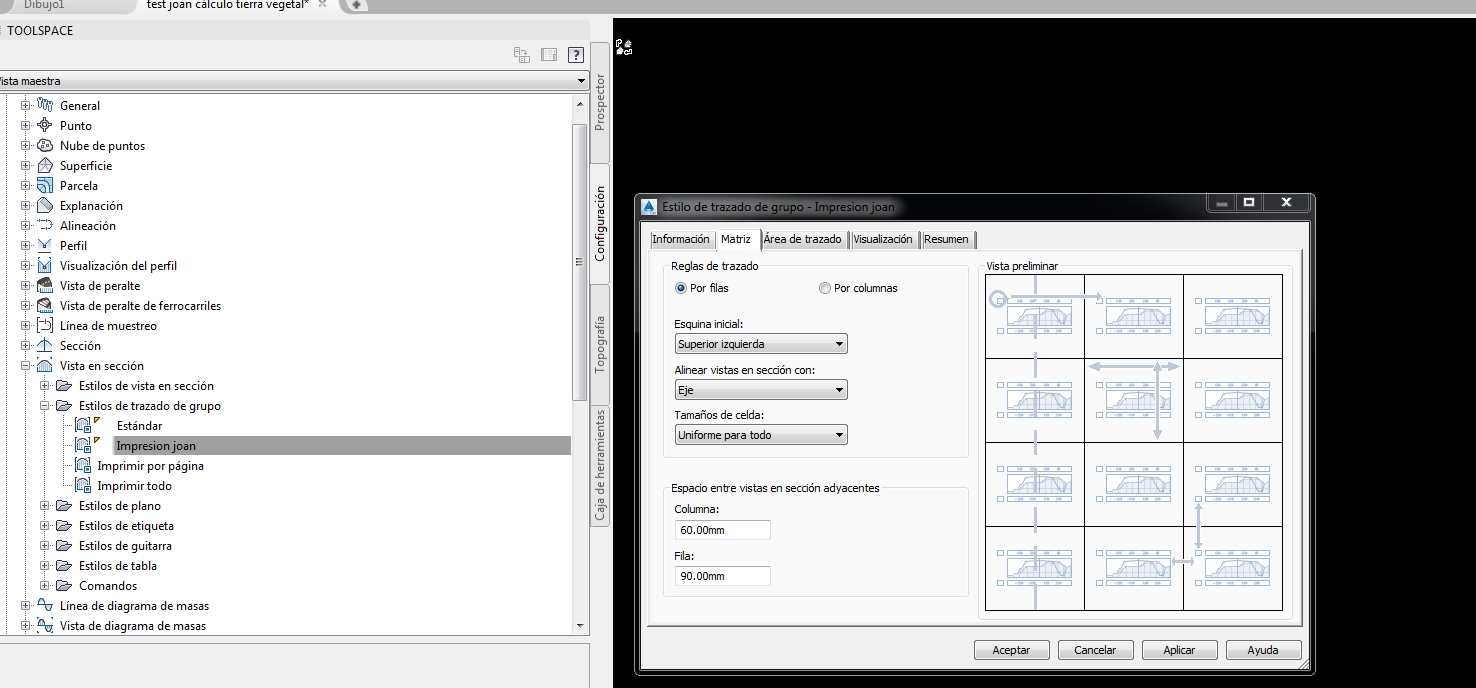This screenshot has width=1476, height=688.
Task: Click the Sección icon
Action: click(x=44, y=345)
